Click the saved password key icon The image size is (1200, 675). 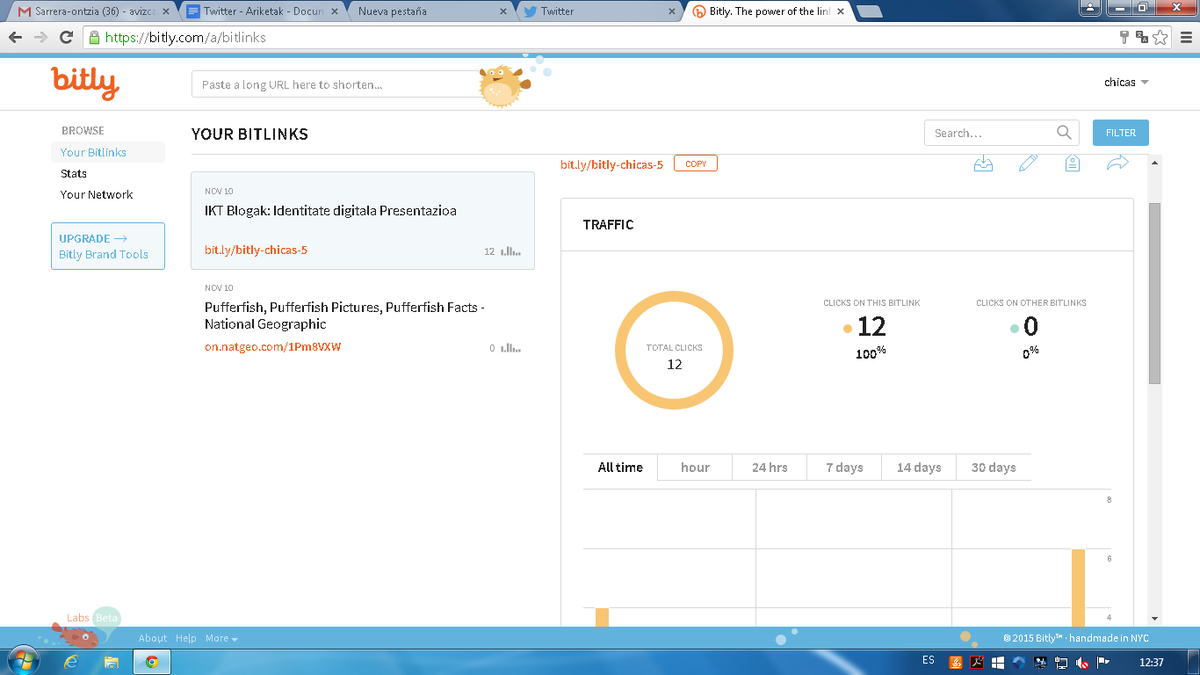(1125, 37)
